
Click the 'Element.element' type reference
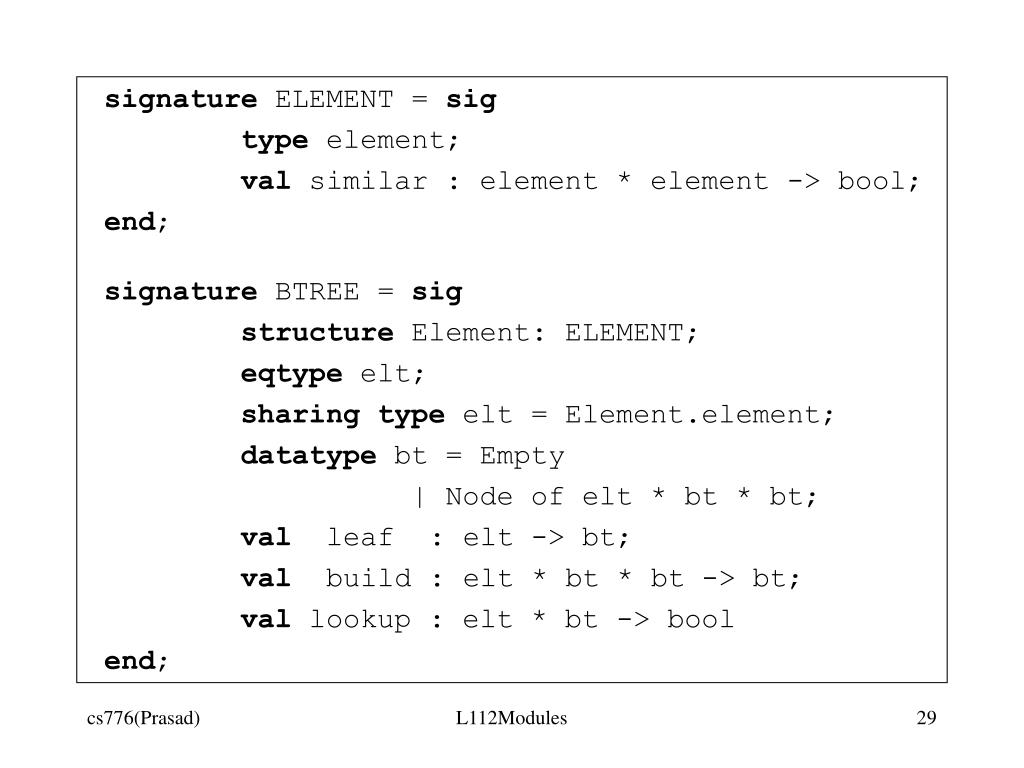692,415
